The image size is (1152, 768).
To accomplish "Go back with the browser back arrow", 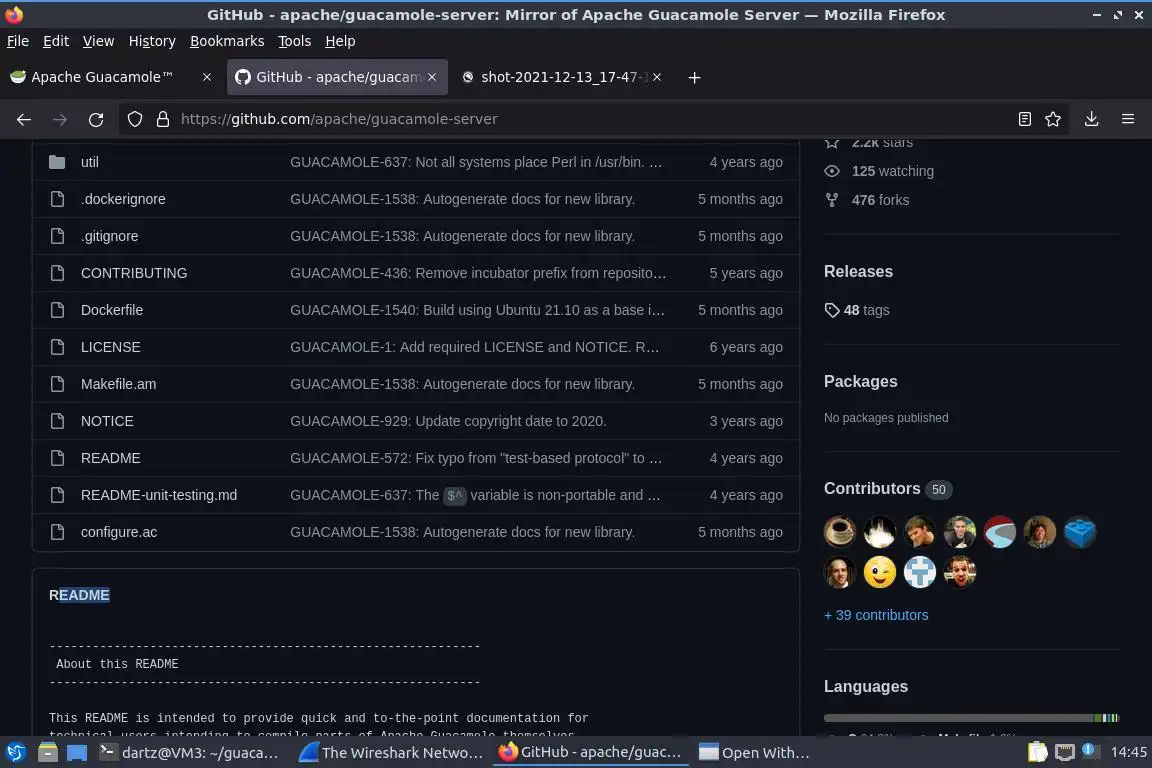I will coord(24,119).
